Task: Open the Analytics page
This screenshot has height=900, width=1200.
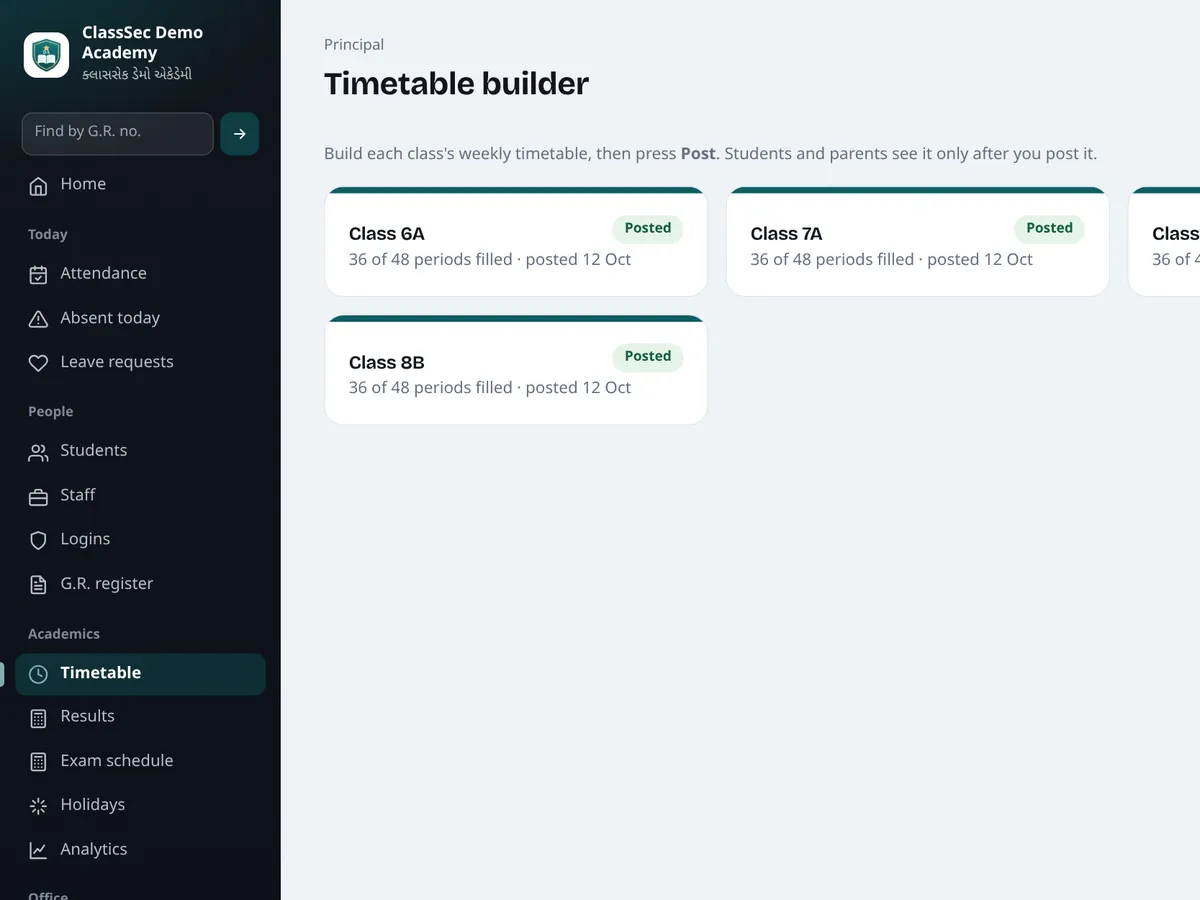Action: click(140, 849)
